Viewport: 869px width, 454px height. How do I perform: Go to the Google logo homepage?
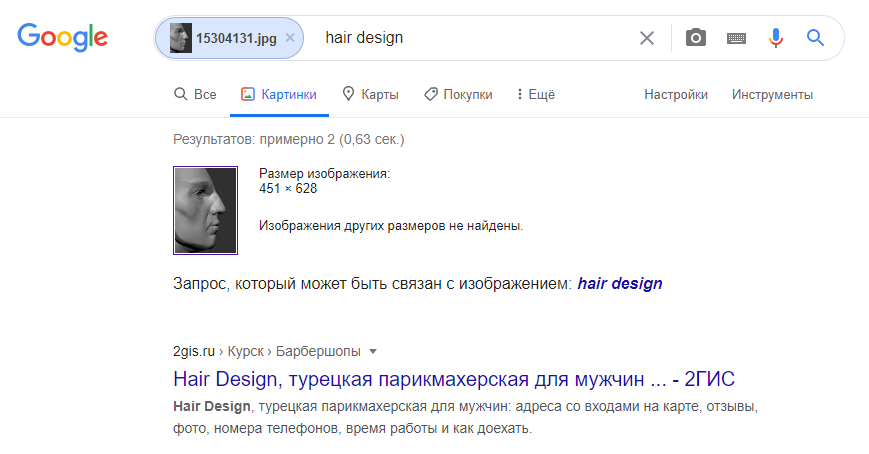point(63,38)
